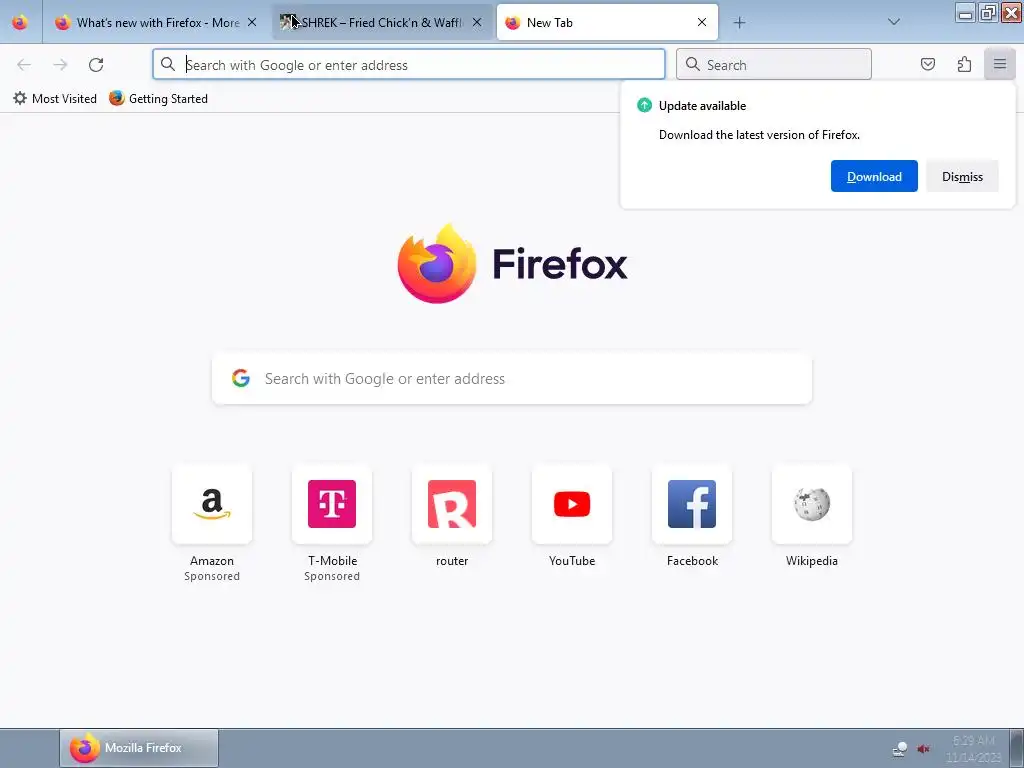Switch to What's new with Firefox tab
Screen dimensions: 1024x768
(155, 22)
